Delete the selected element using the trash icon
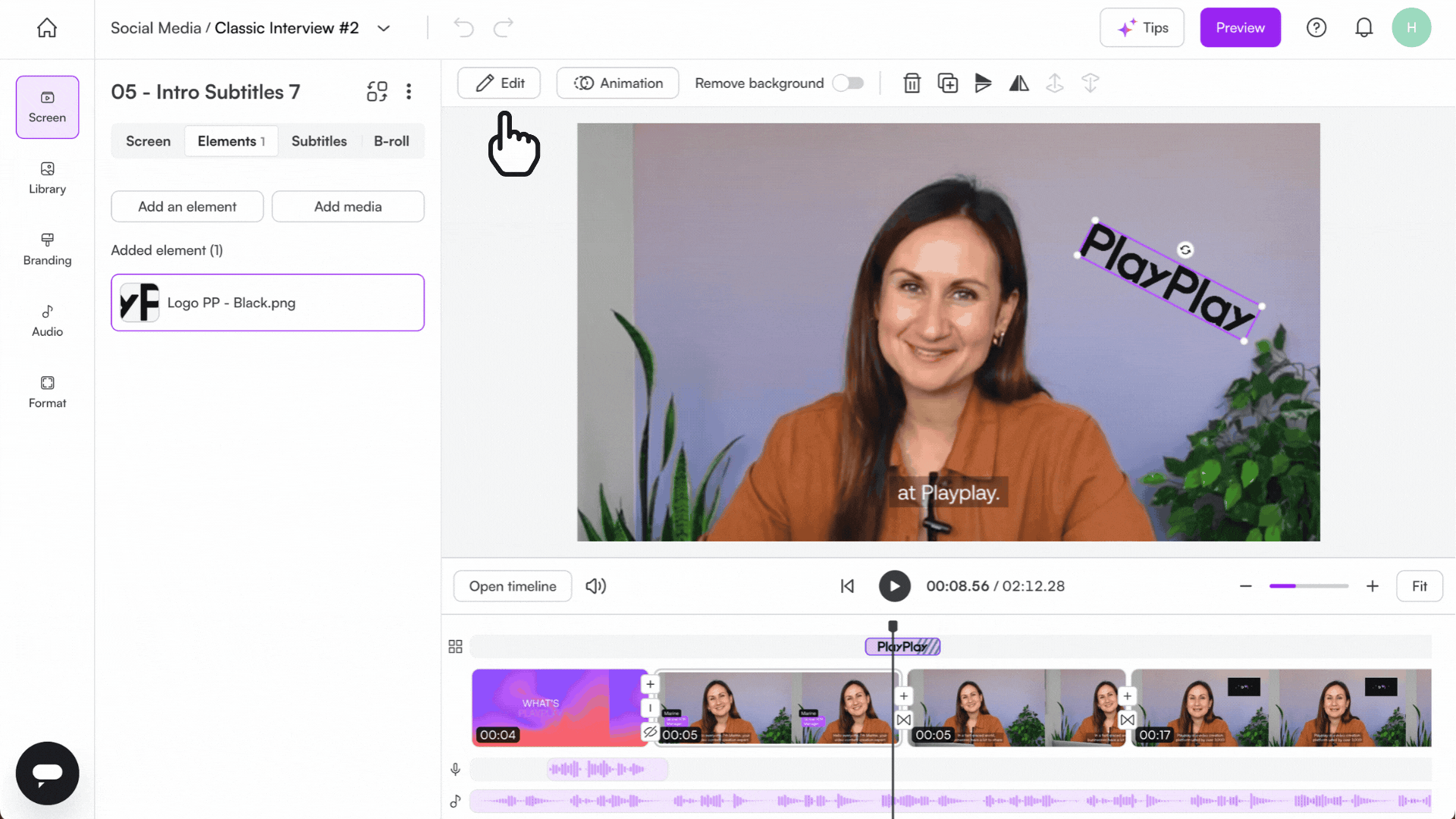Screen dimensions: 1456x819 coord(912,83)
